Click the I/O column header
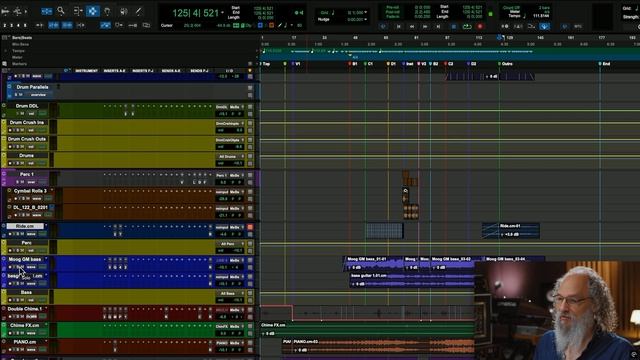The height and width of the screenshot is (360, 640). click(229, 71)
